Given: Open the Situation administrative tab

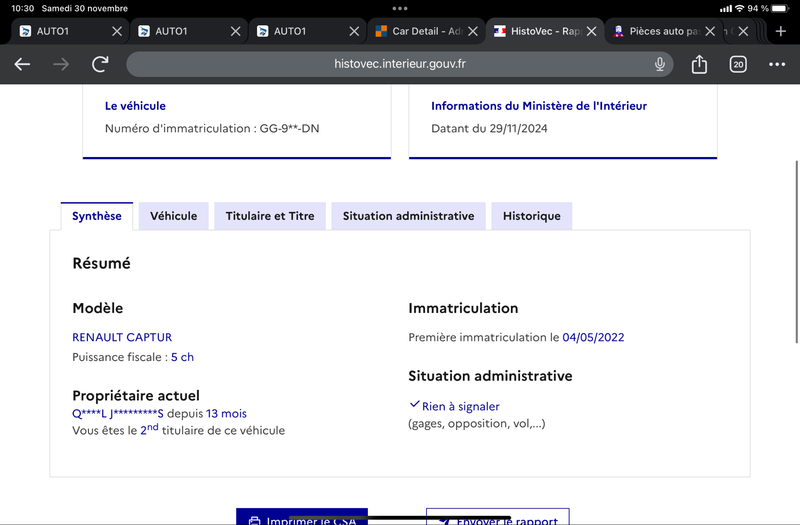Looking at the screenshot, I should coord(408,216).
